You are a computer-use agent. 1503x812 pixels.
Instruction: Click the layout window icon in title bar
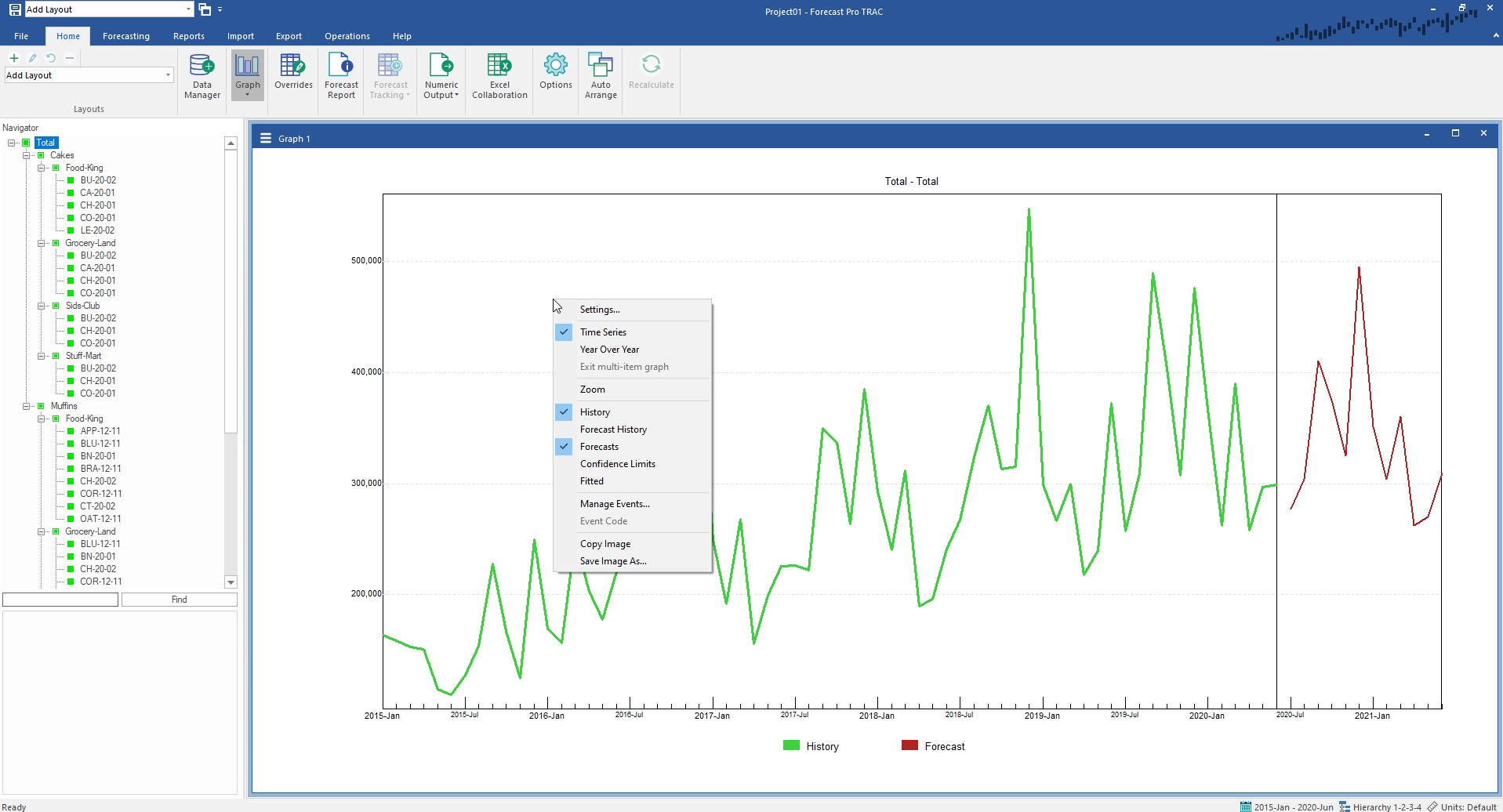[205, 9]
